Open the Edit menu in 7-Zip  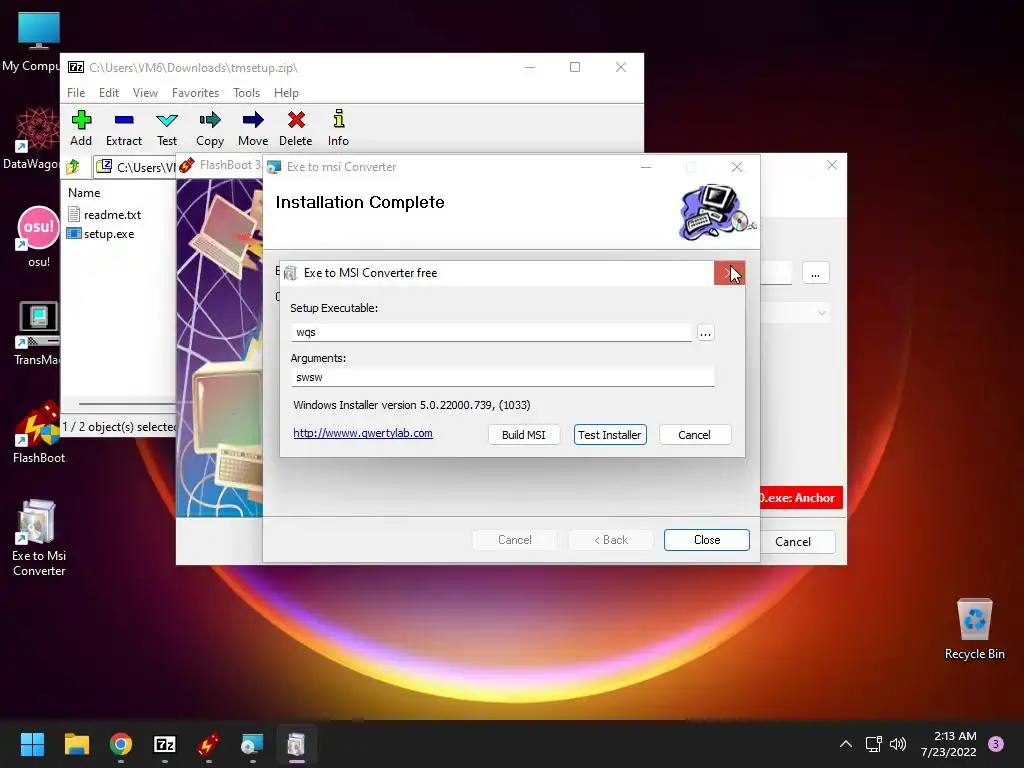[x=108, y=93]
